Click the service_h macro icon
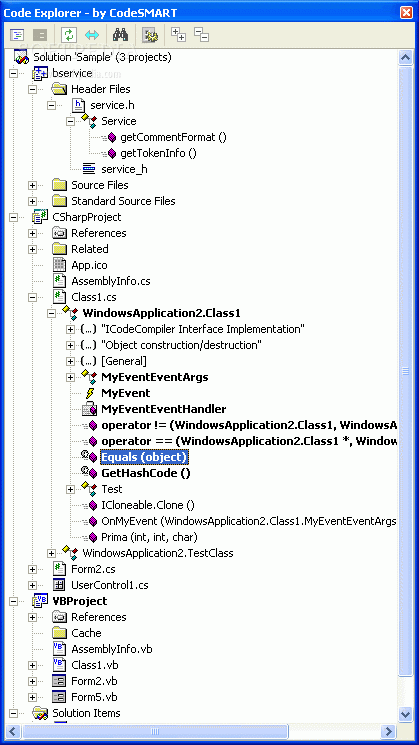The width and height of the screenshot is (419, 745). [x=89, y=169]
